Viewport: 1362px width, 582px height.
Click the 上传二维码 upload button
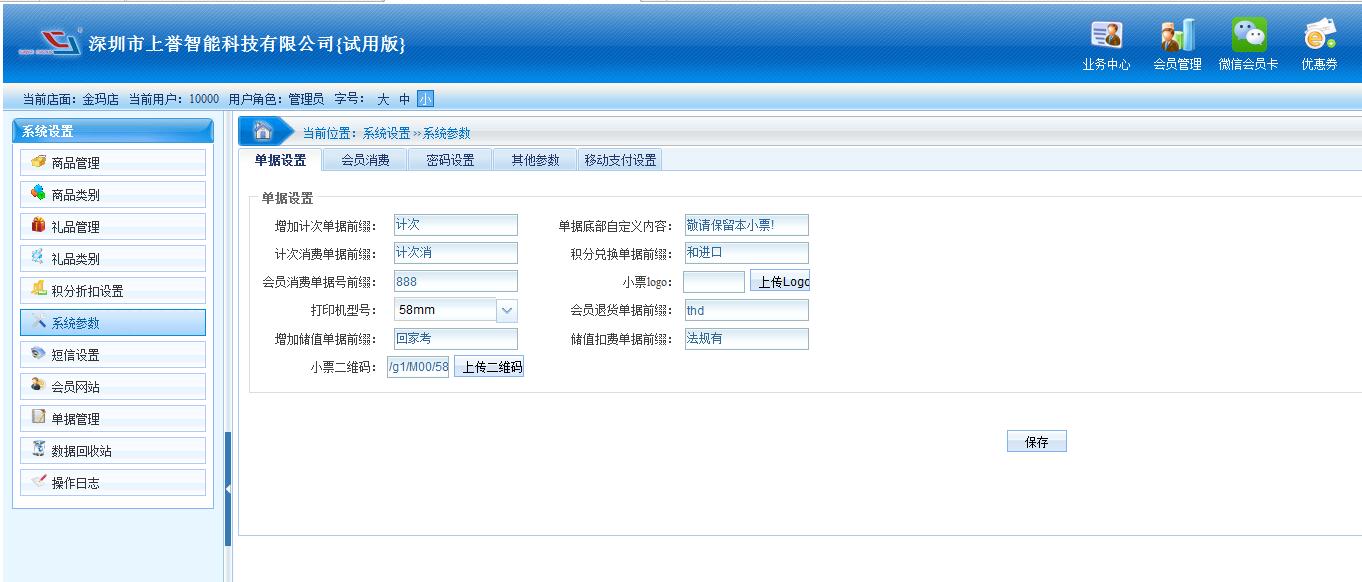pyautogui.click(x=489, y=367)
